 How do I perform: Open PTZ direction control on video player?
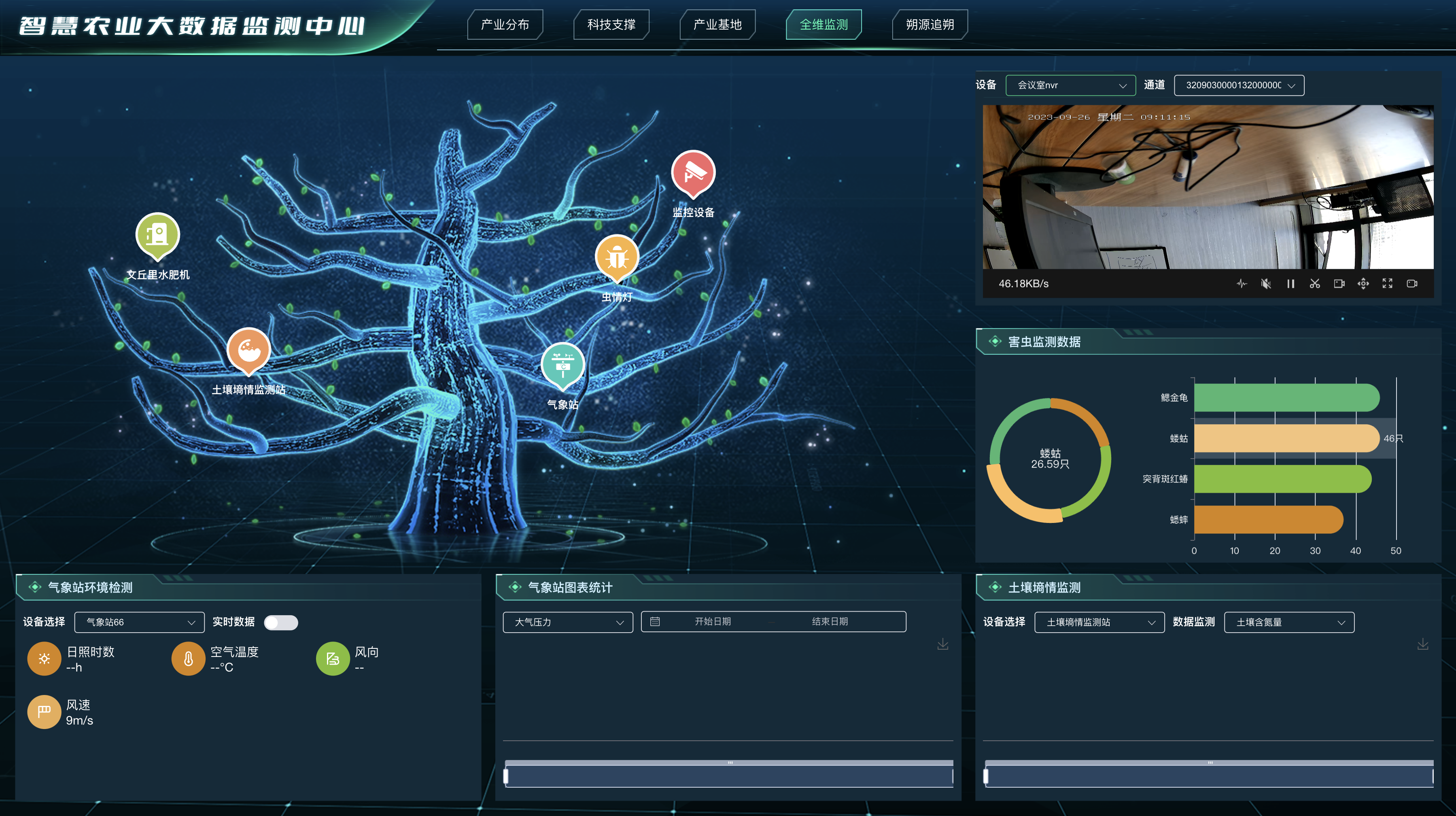[1363, 284]
